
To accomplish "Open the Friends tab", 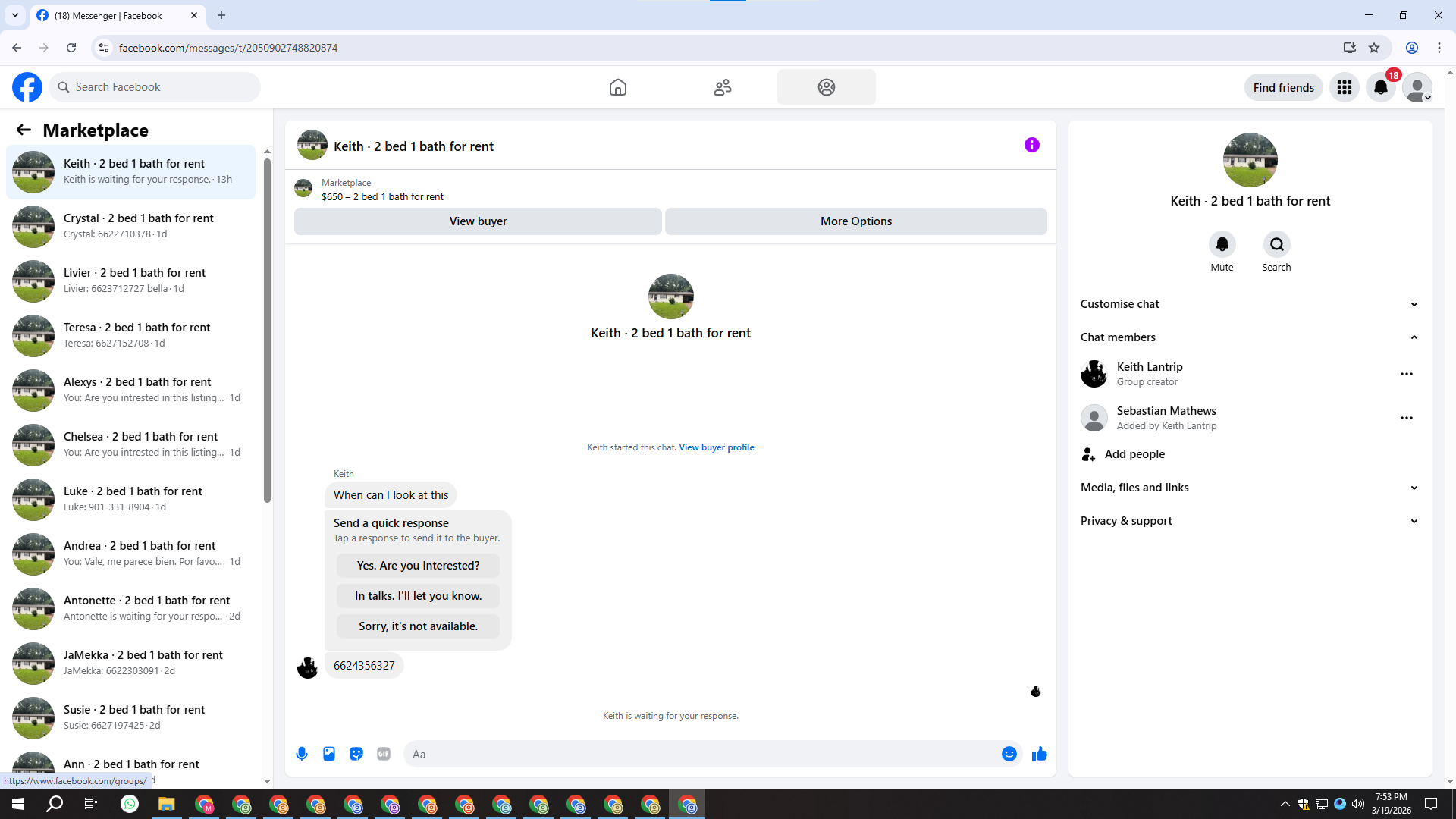I will coord(723,87).
